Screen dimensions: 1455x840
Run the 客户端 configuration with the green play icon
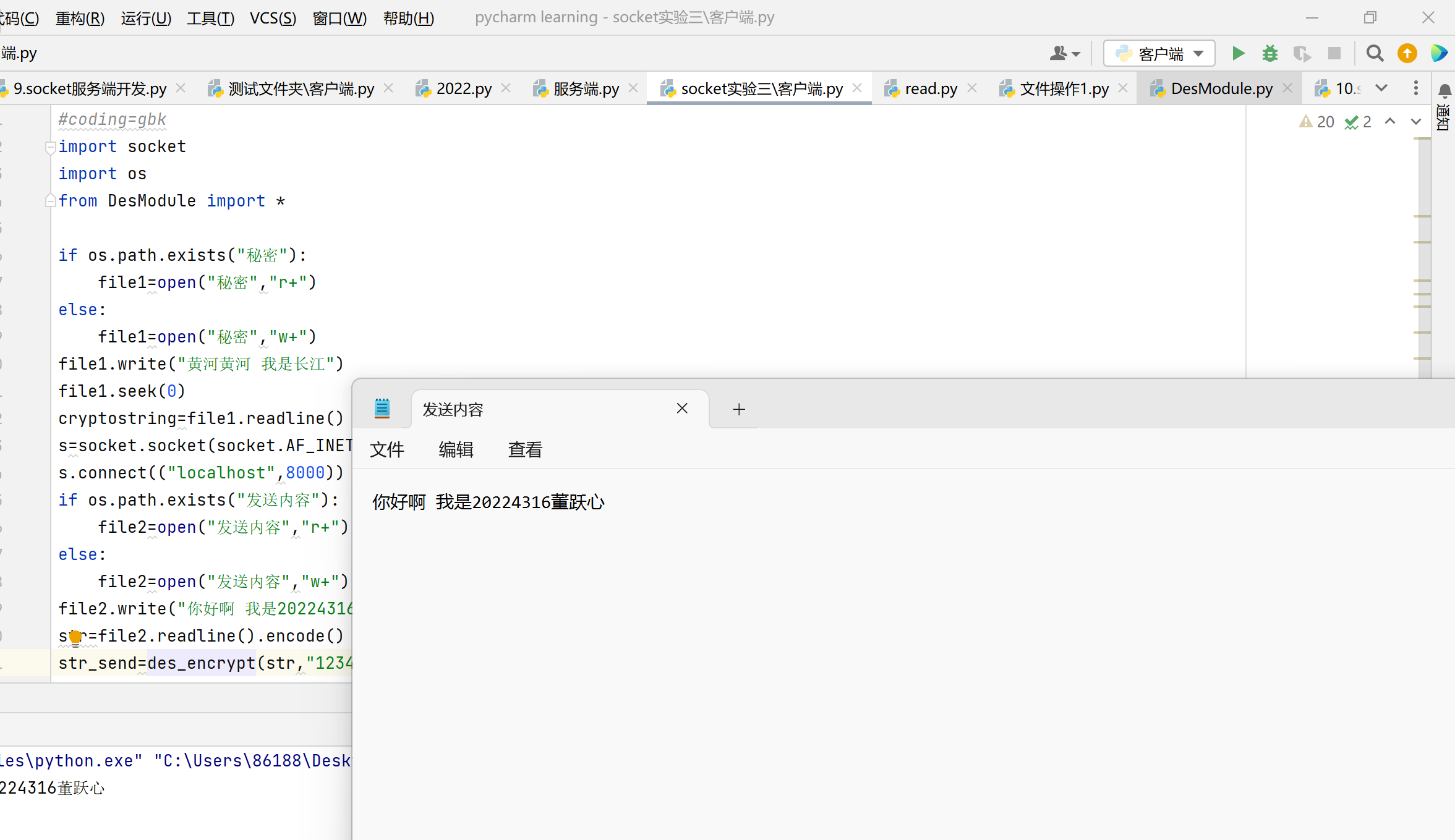pyautogui.click(x=1238, y=53)
